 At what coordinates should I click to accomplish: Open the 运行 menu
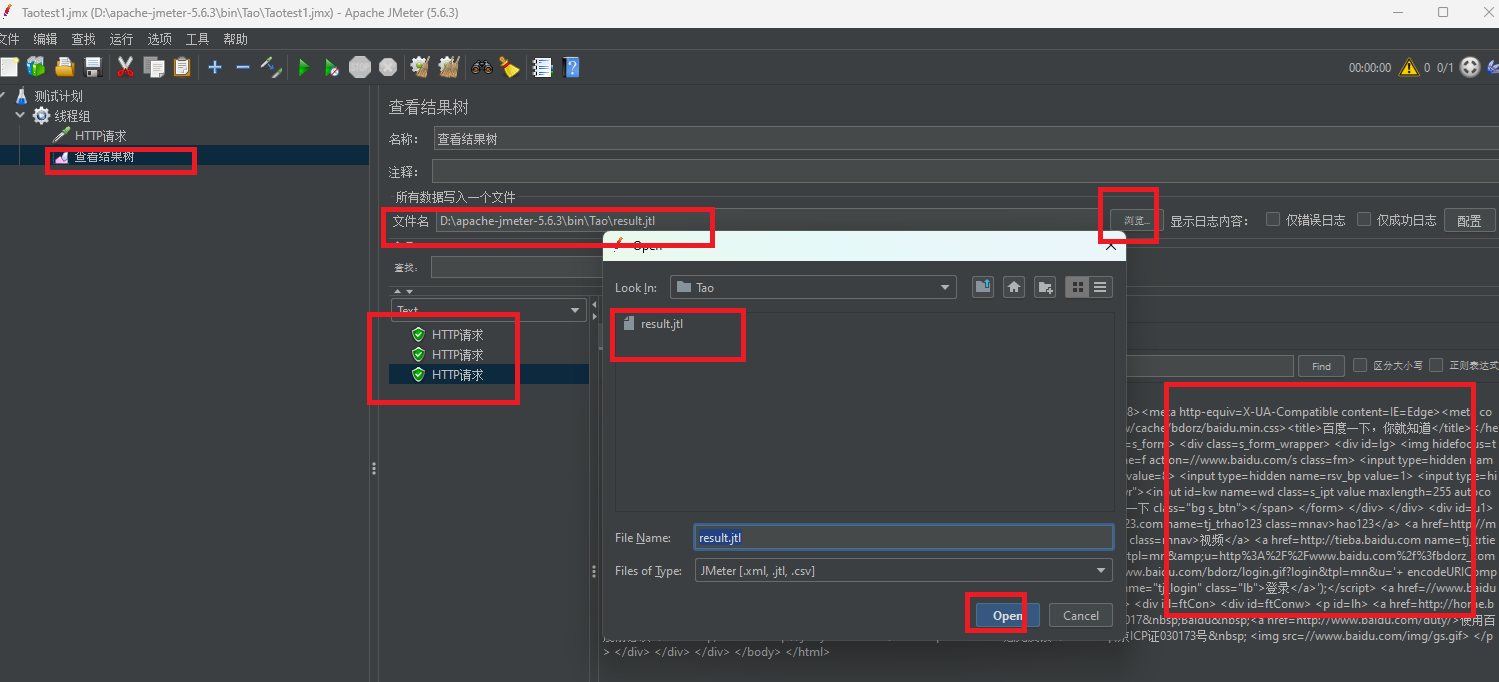tap(121, 39)
